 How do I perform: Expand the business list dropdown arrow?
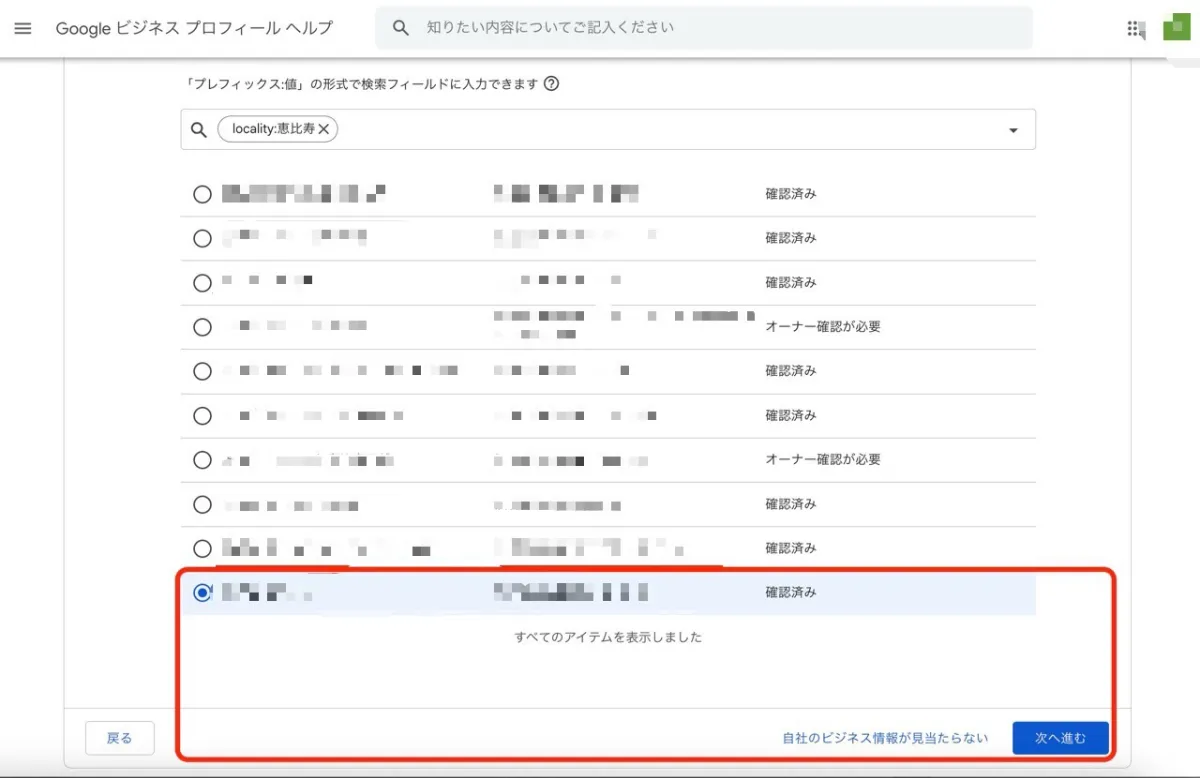[x=1013, y=129]
